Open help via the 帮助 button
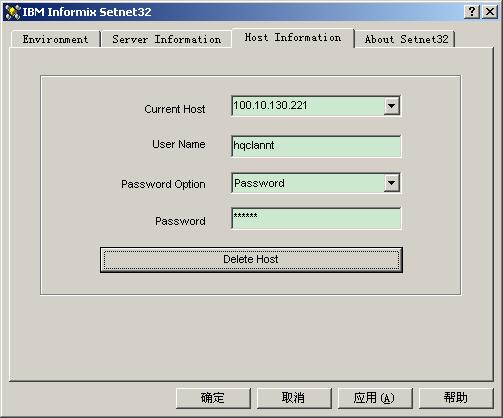Image resolution: width=503 pixels, height=418 pixels. [x=455, y=398]
